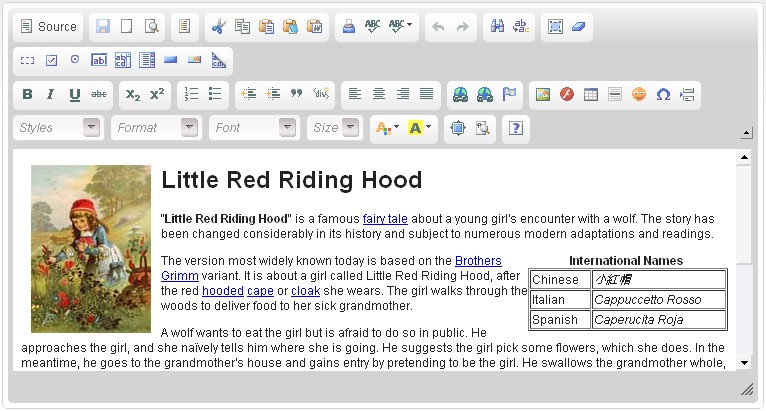Viewport: 766px width, 411px height.
Task: Insert a table using the table icon
Action: [x=591, y=94]
